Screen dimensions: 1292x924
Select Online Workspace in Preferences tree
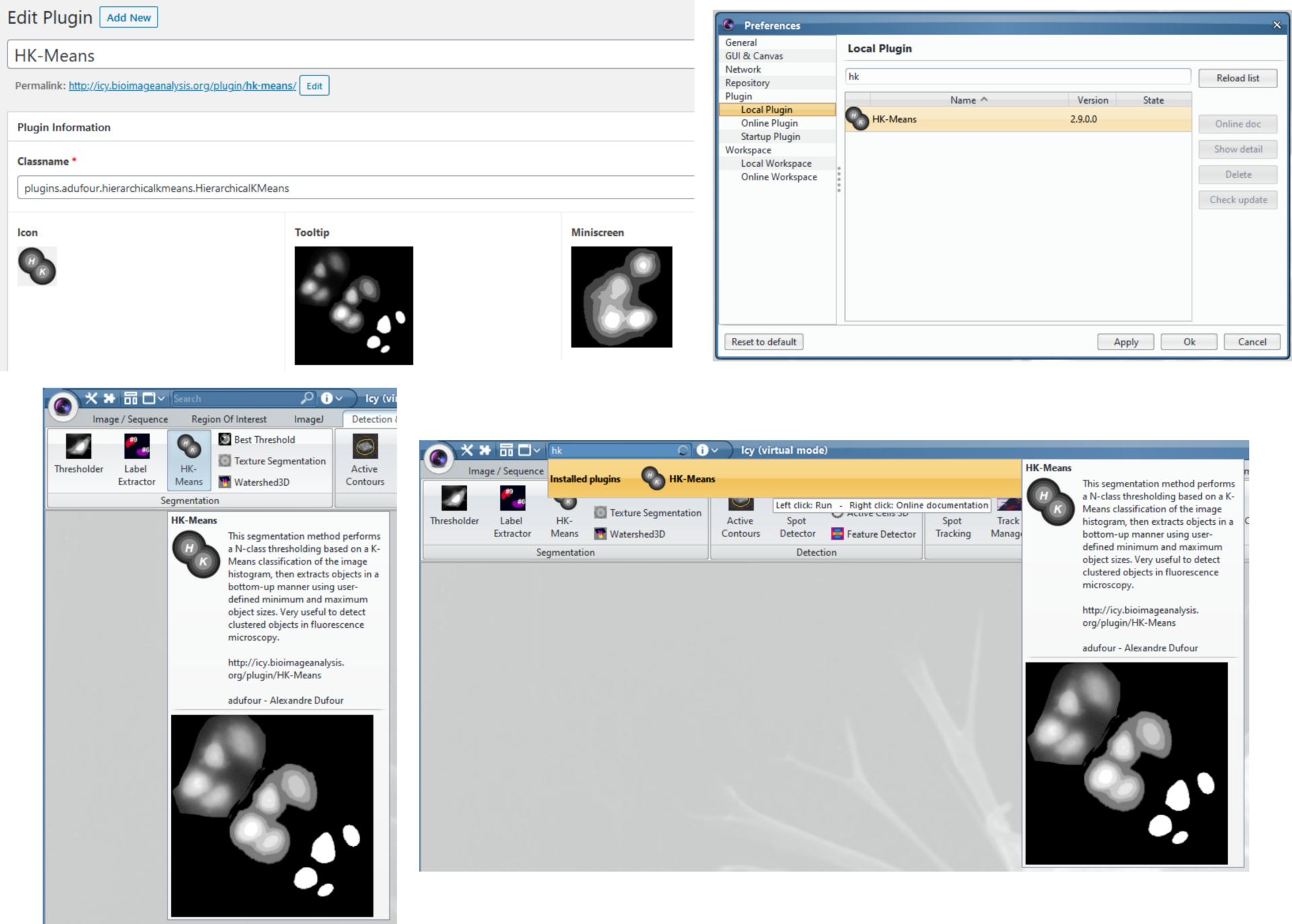coord(779,177)
